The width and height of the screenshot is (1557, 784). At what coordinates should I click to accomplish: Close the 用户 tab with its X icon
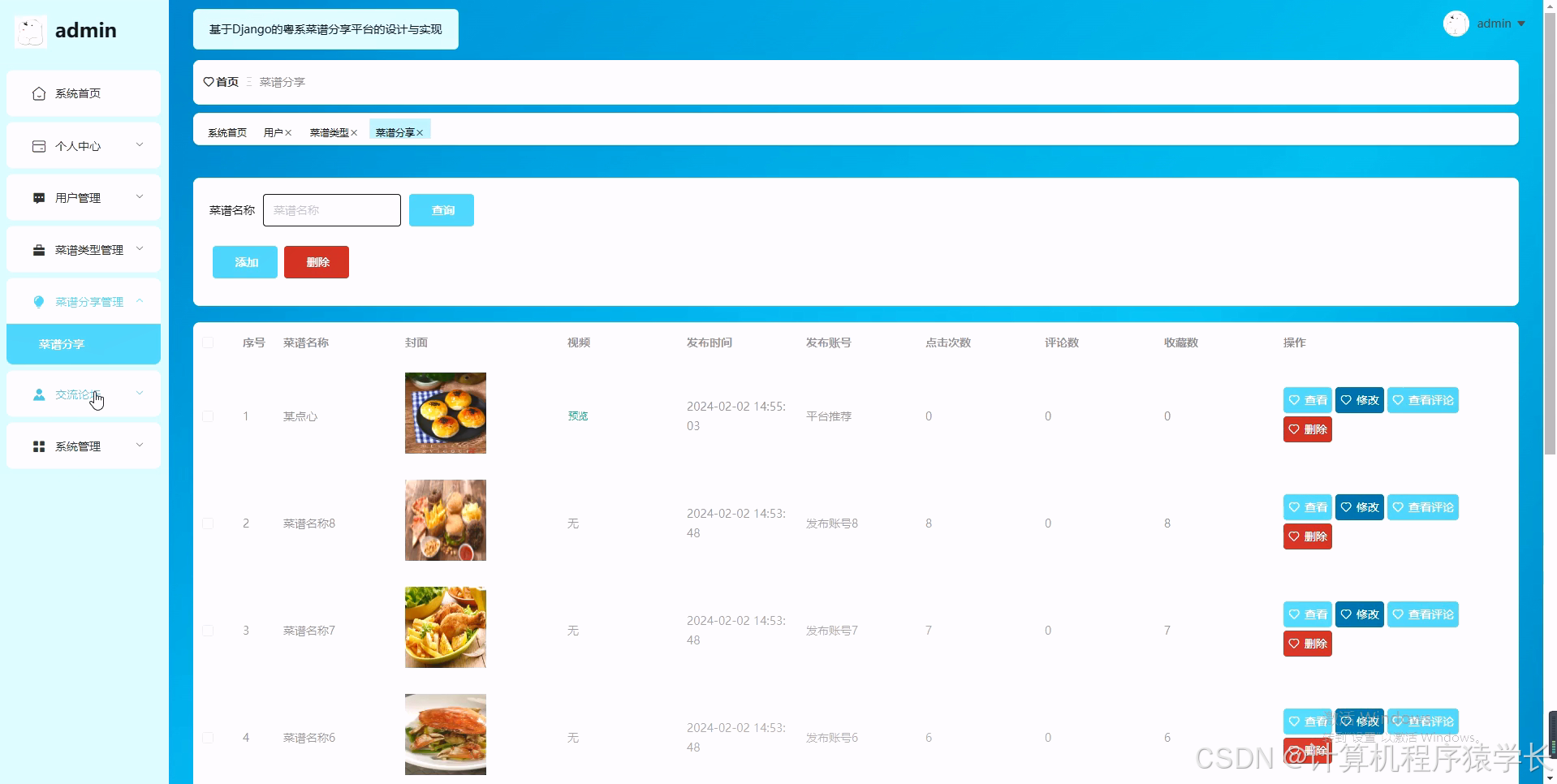(288, 133)
